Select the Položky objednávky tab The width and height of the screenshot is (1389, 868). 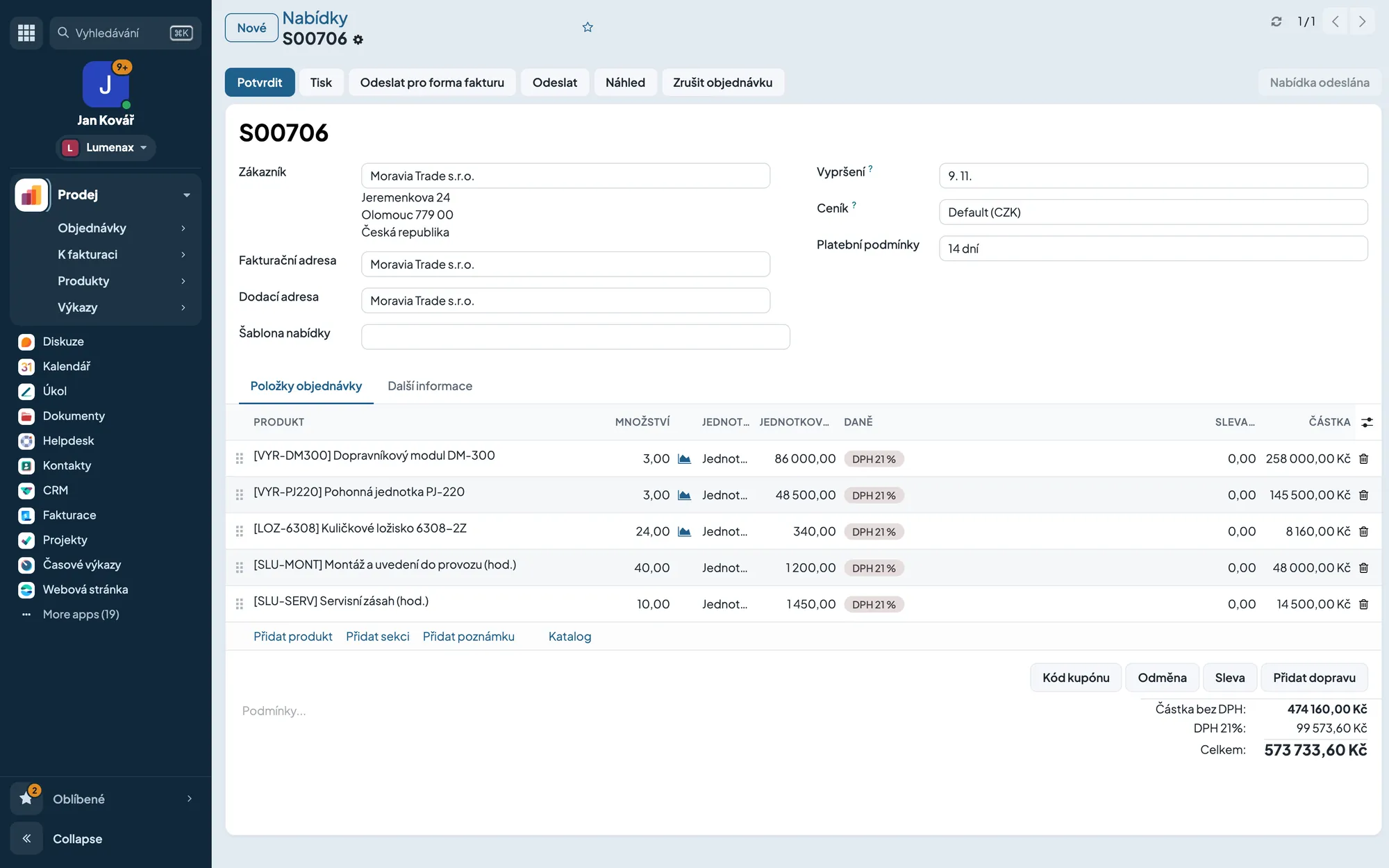306,386
